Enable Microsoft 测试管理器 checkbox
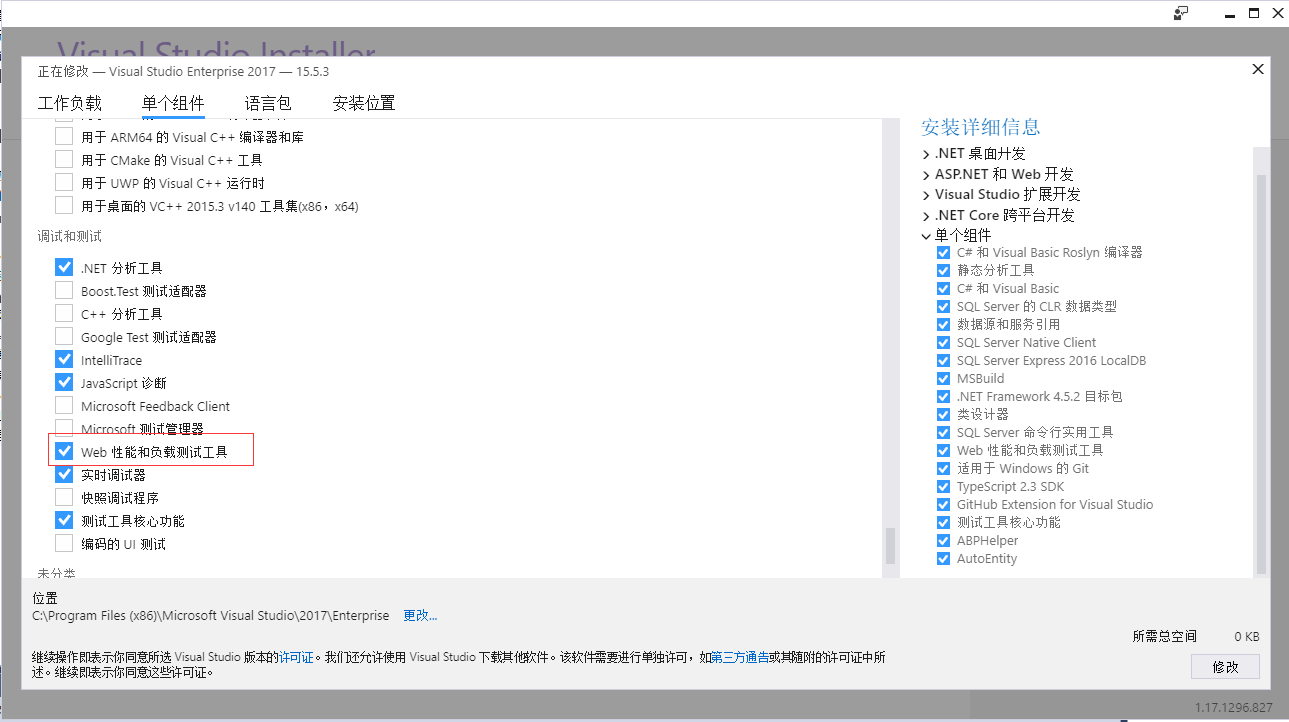The image size is (1289, 722). 64,428
